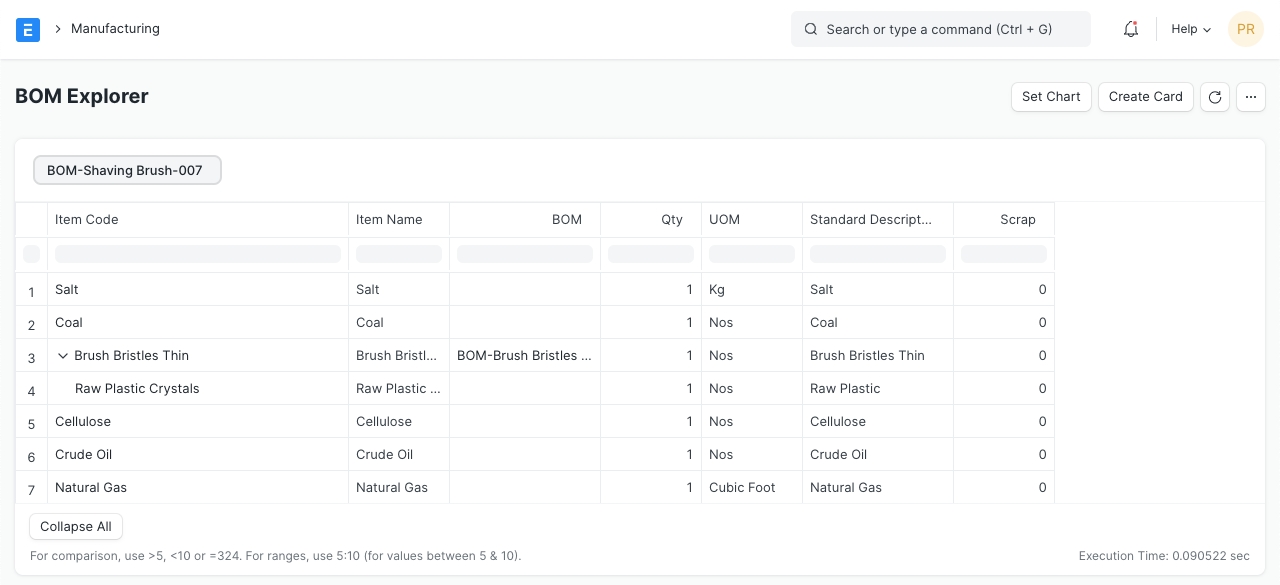1280x585 pixels.
Task: Click the Set Chart button
Action: (1051, 97)
